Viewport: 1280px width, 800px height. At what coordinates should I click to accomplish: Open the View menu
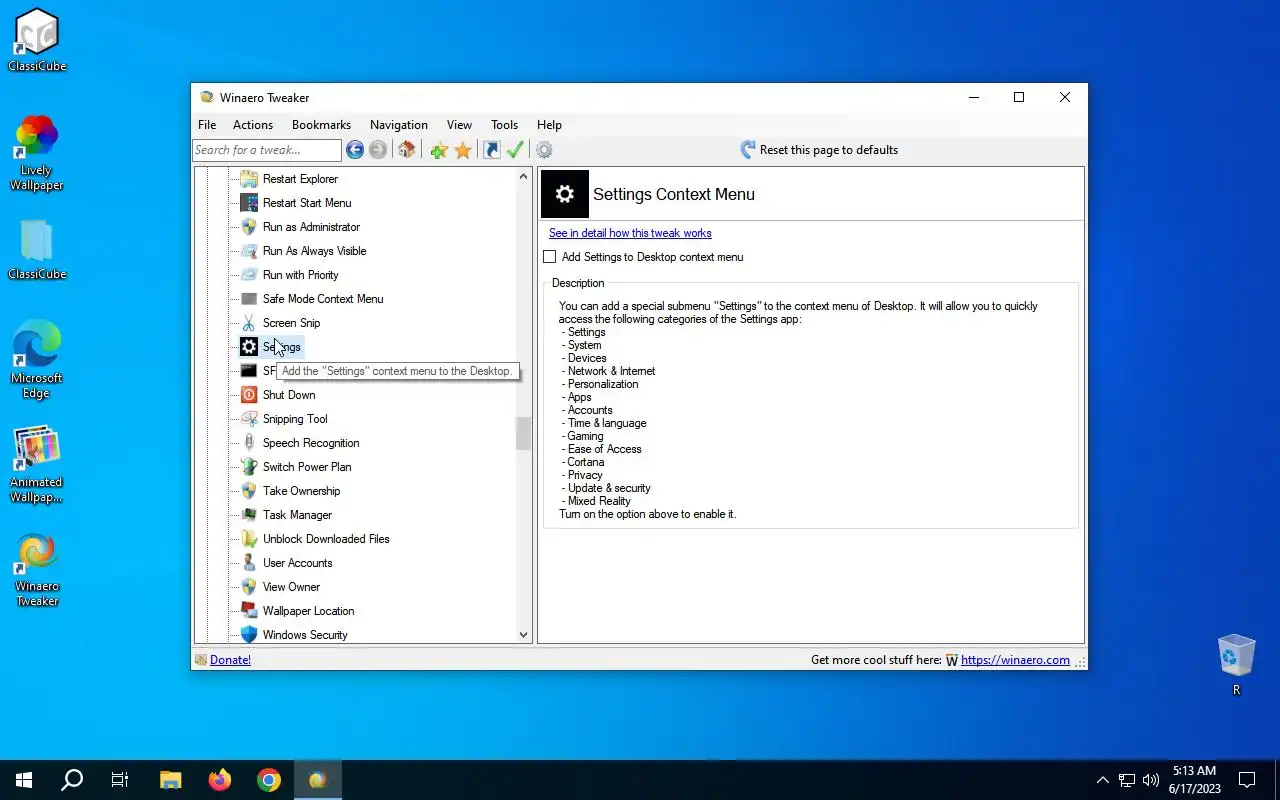pyautogui.click(x=459, y=125)
